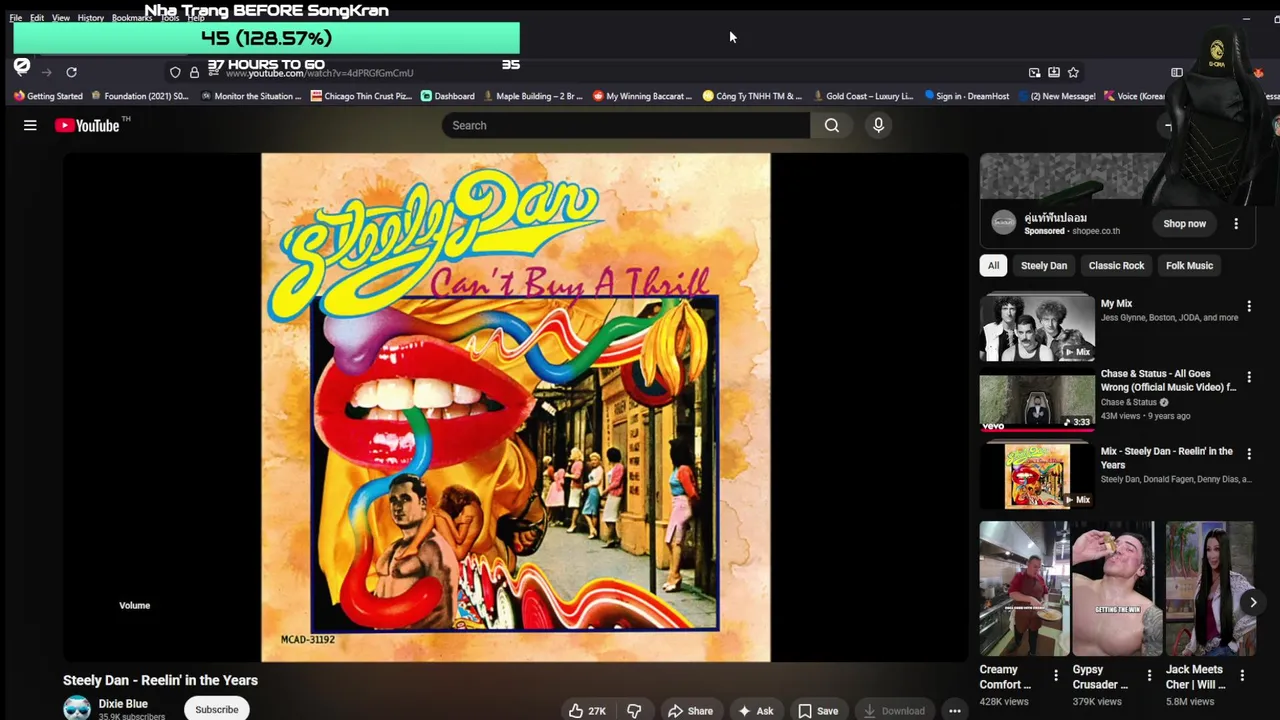The height and width of the screenshot is (720, 1280).
Task: Open Dixie Blue channel name link
Action: (123, 704)
